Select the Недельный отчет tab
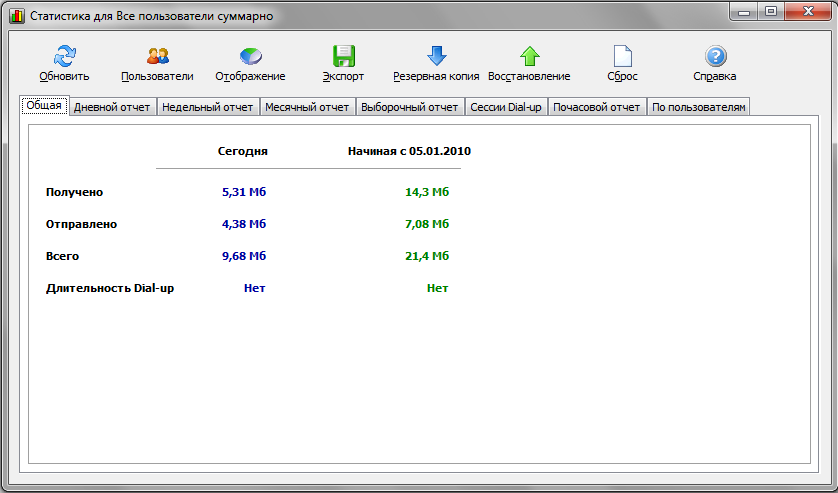 point(208,107)
